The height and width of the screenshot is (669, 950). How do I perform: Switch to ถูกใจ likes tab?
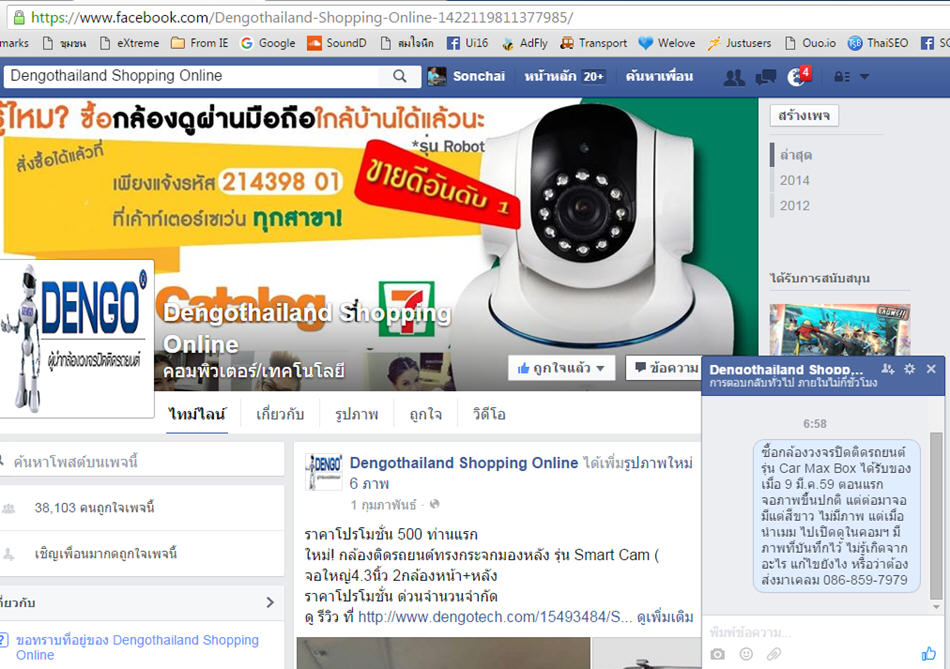pyautogui.click(x=425, y=414)
